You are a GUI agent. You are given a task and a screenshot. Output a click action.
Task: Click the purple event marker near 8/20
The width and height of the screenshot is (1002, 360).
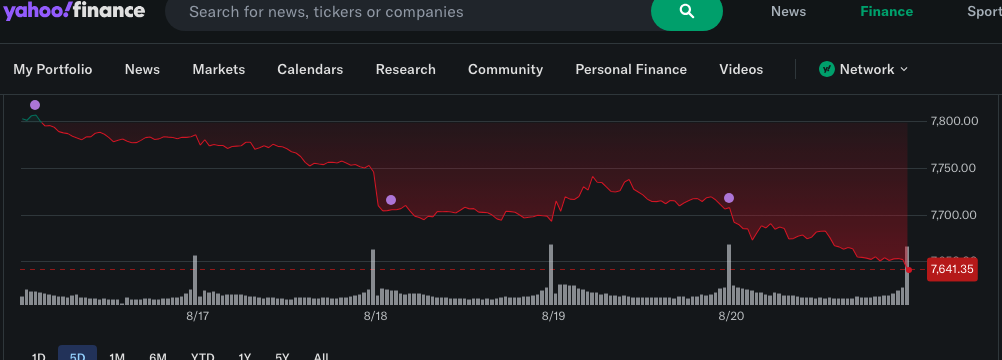pyautogui.click(x=728, y=198)
